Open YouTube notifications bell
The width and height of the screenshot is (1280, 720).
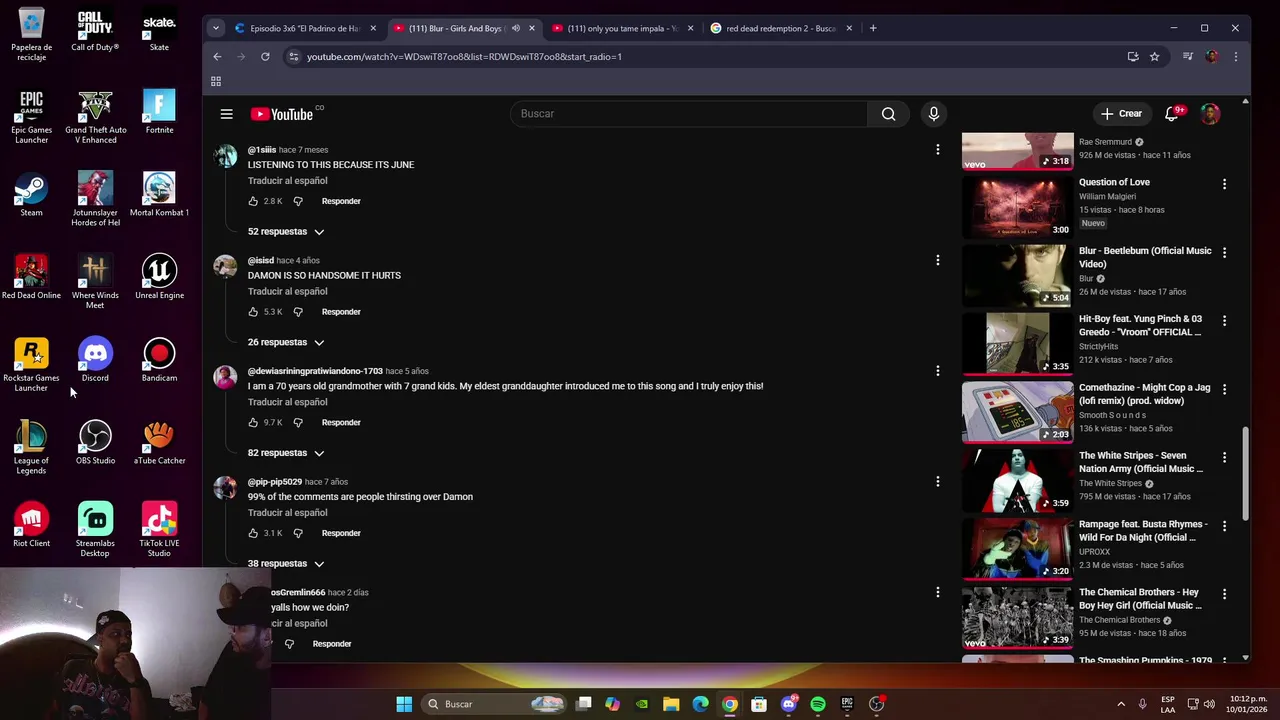pos(1172,113)
